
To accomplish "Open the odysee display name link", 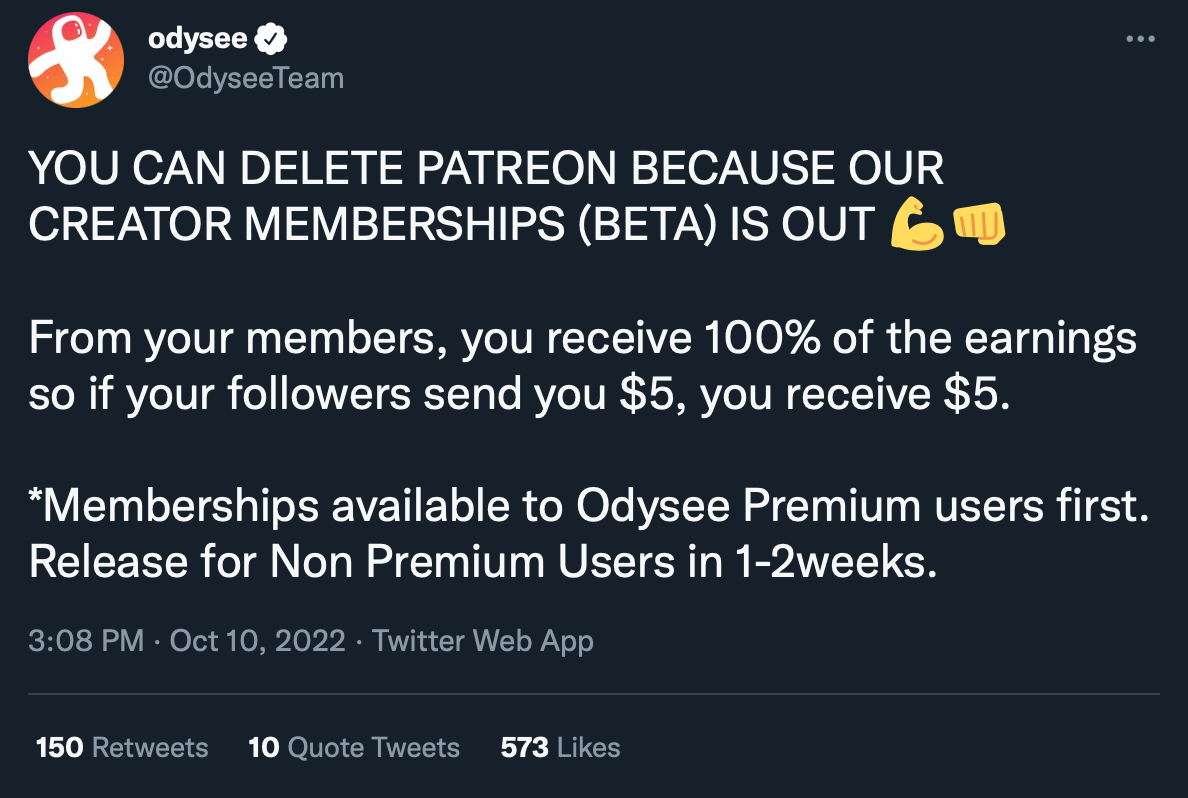I will (198, 39).
